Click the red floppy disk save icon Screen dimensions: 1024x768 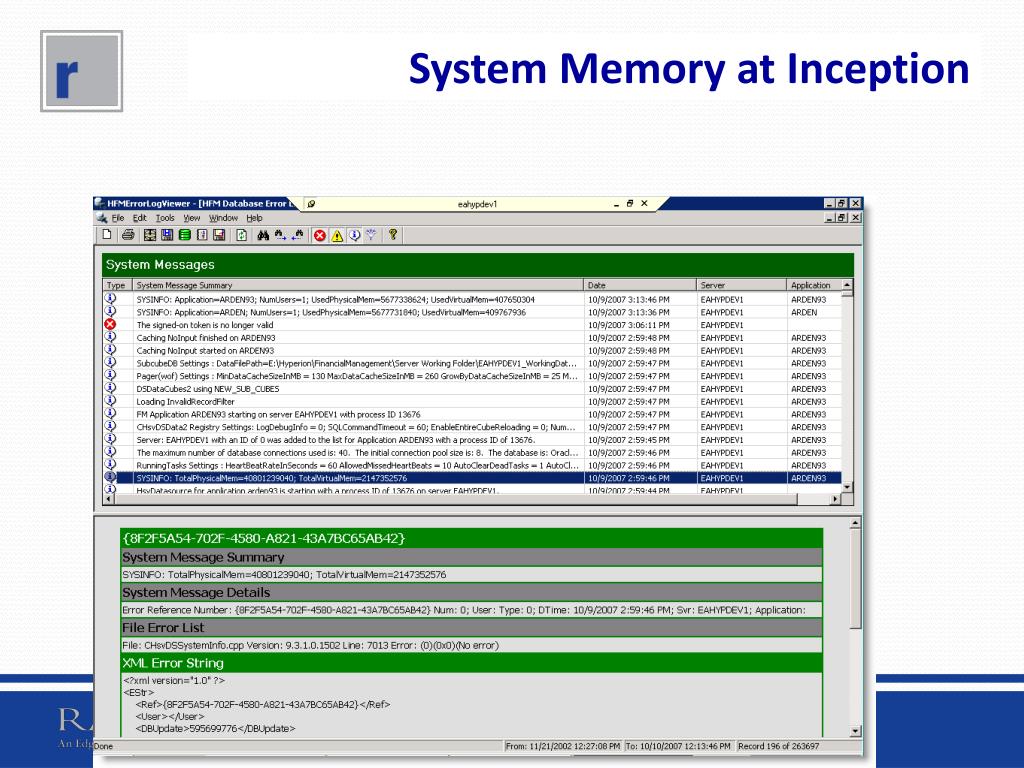pyautogui.click(x=219, y=235)
